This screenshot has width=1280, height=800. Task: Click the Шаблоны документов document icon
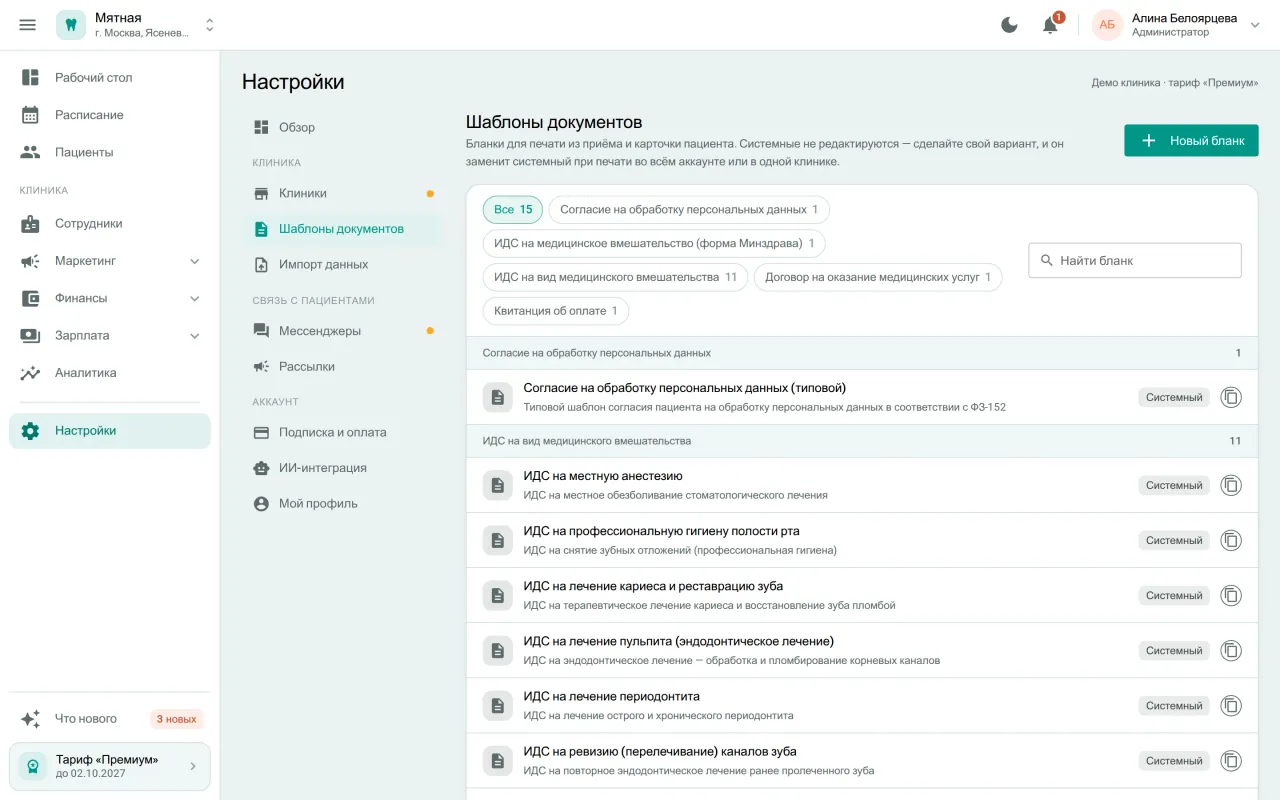tap(261, 229)
